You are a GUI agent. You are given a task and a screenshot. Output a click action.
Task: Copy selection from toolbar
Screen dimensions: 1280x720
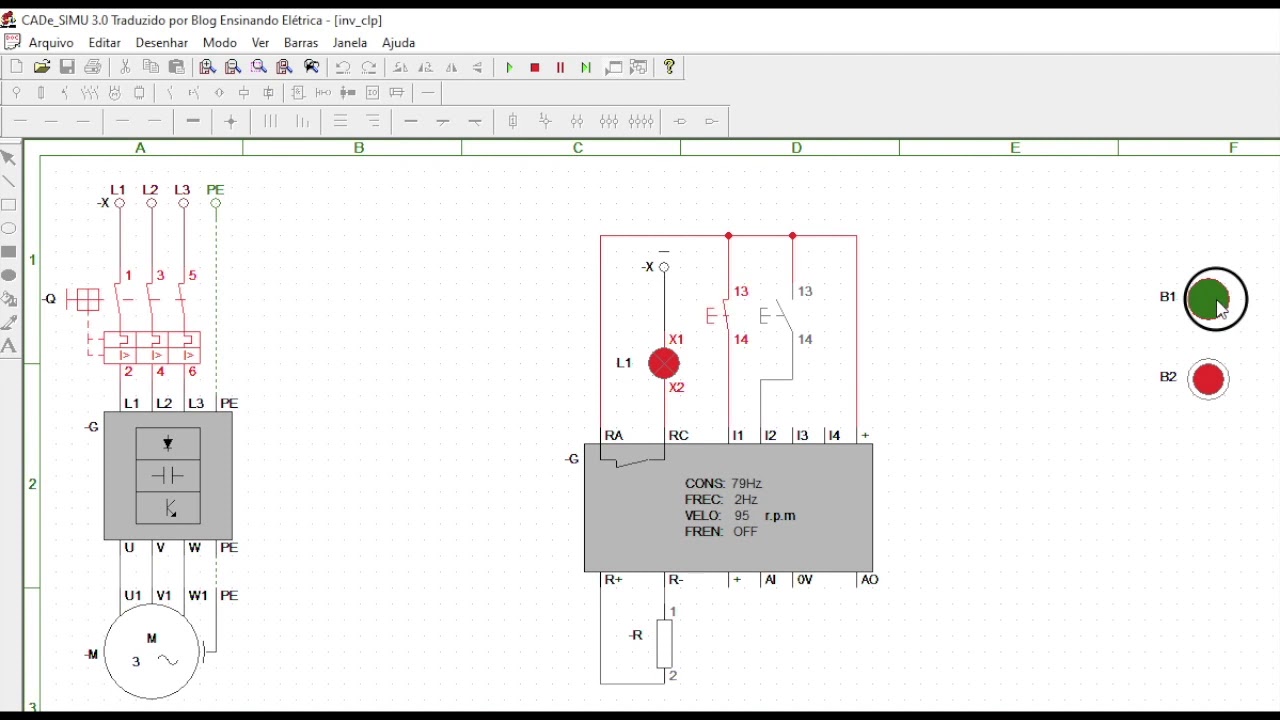click(x=152, y=67)
